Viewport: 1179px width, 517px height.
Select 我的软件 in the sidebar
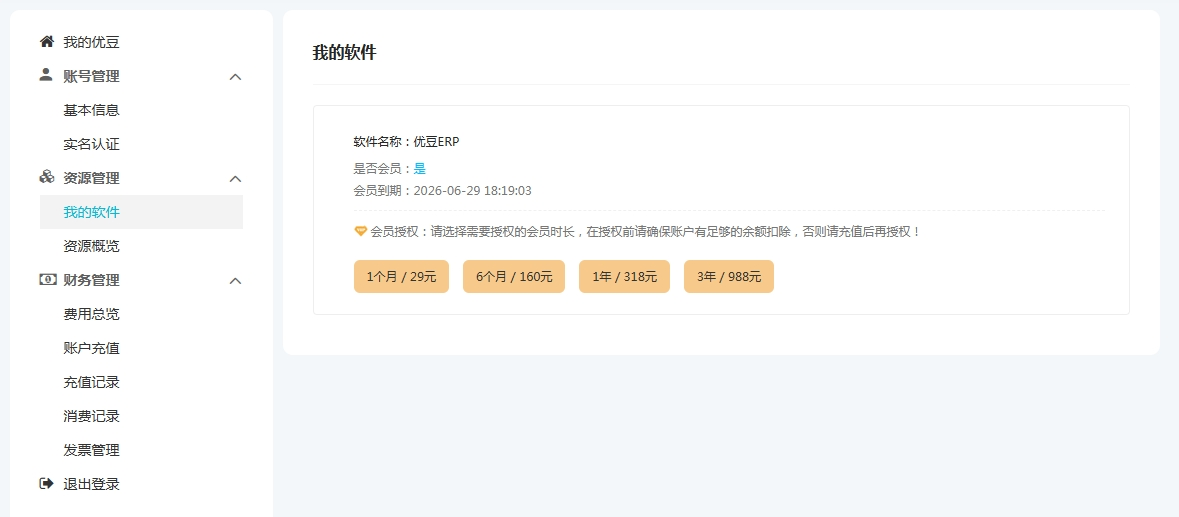tap(141, 212)
